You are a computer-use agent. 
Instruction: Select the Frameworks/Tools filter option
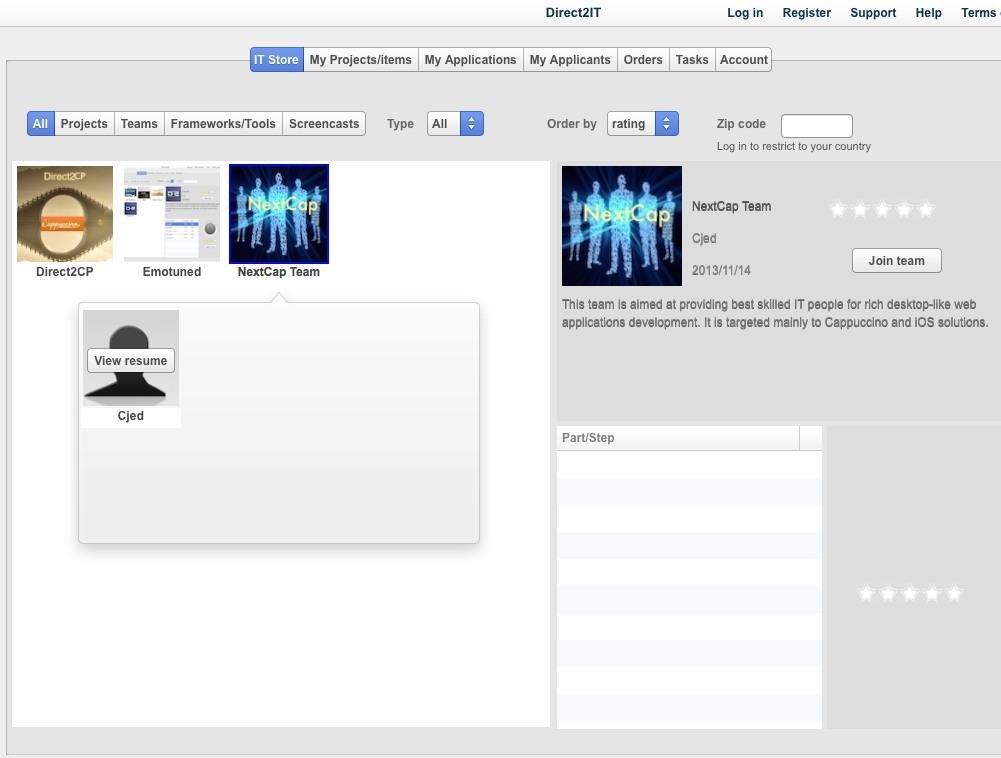click(x=222, y=123)
